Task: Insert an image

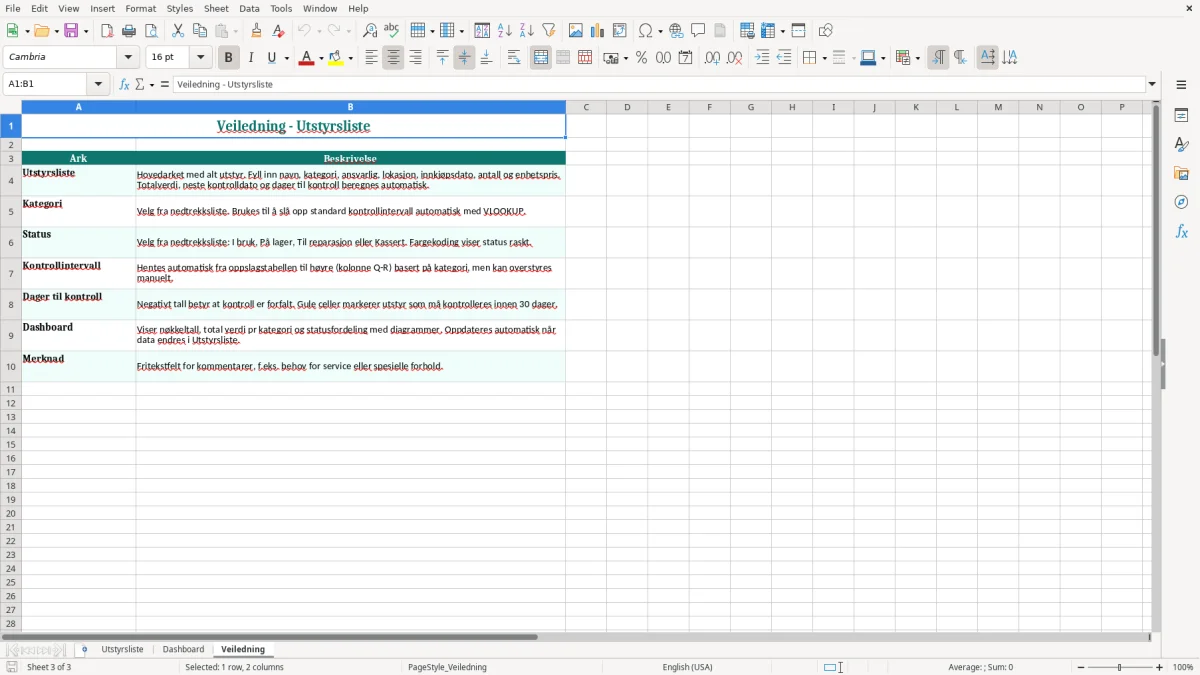Action: click(x=576, y=31)
